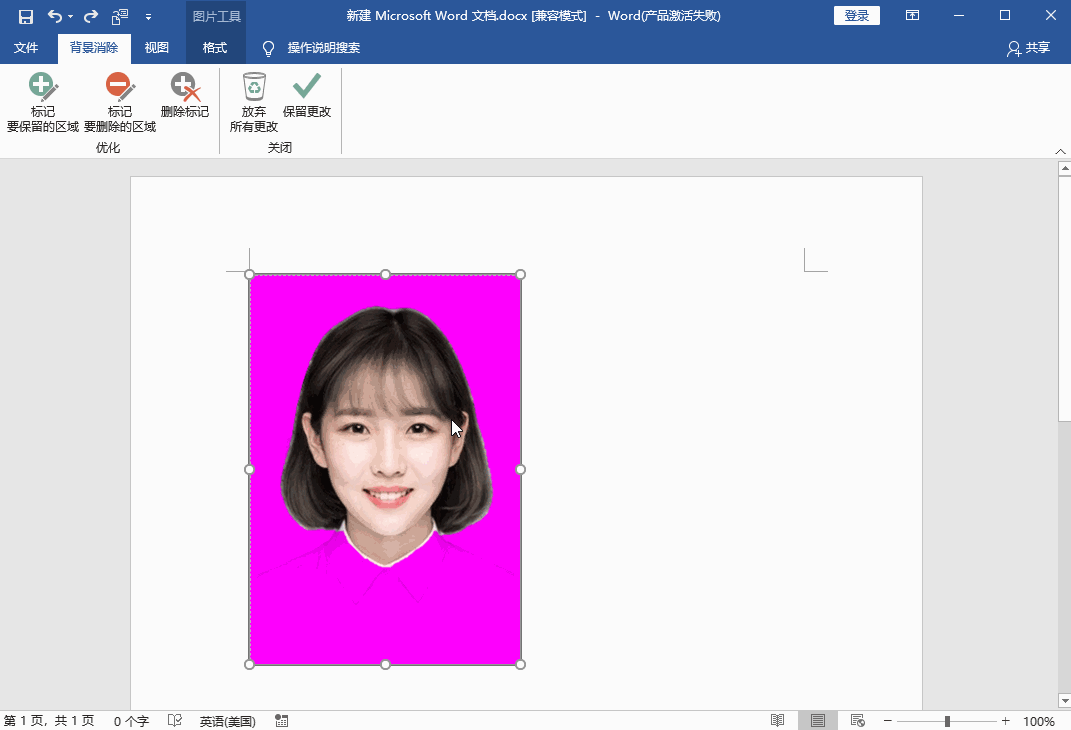1071x730 pixels.
Task: Apply edits with 保留更改 checkmark
Action: 307,96
